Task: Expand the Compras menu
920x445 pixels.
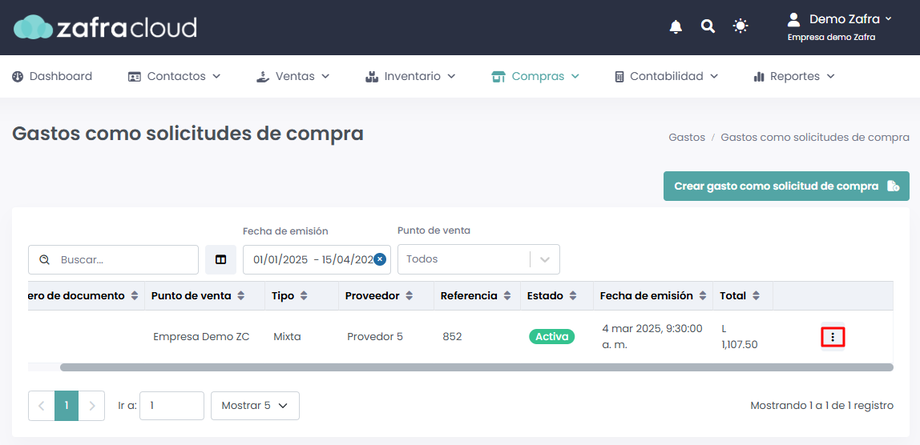Action: tap(535, 76)
